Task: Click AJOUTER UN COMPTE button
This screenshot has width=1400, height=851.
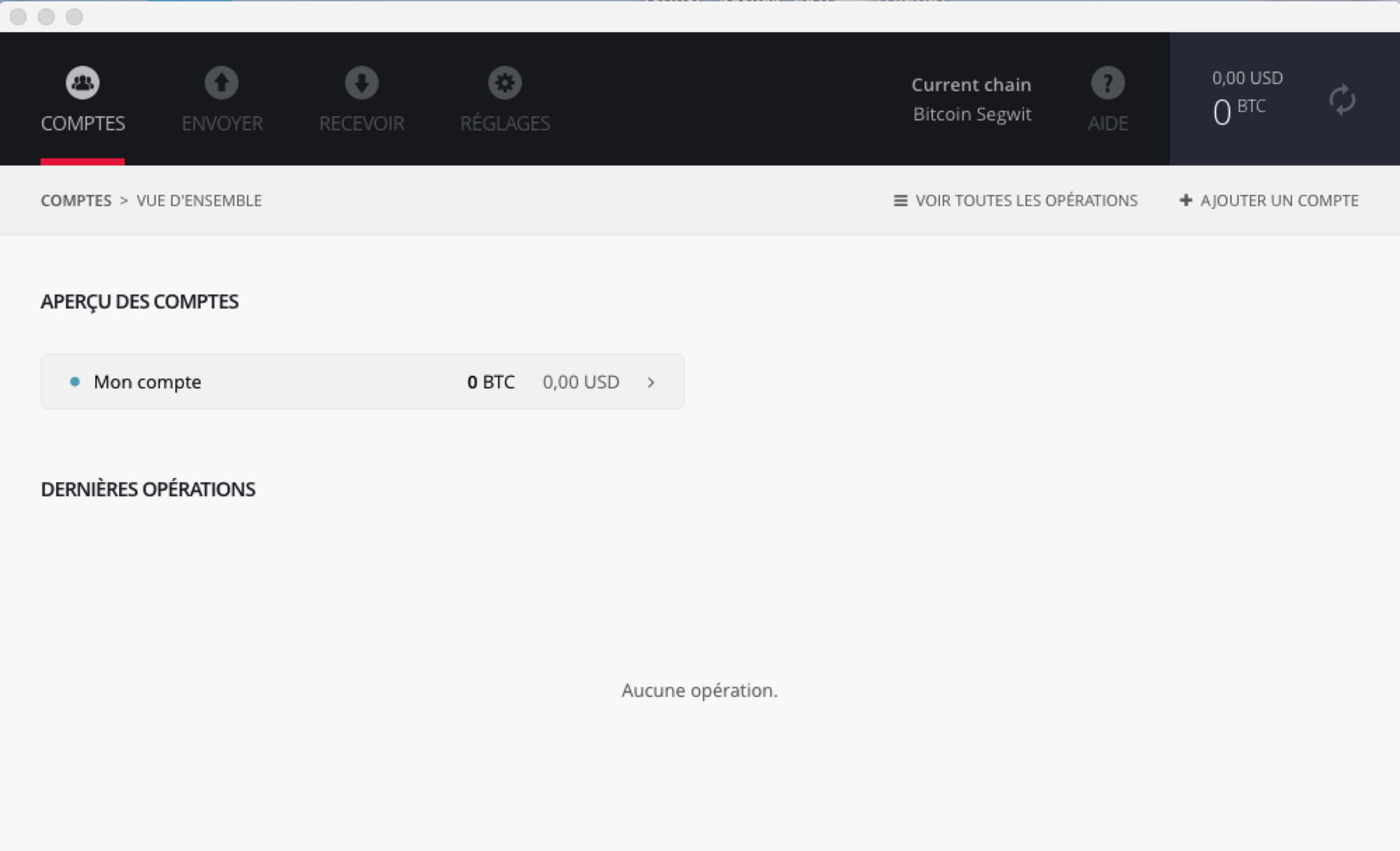Action: coord(1279,200)
